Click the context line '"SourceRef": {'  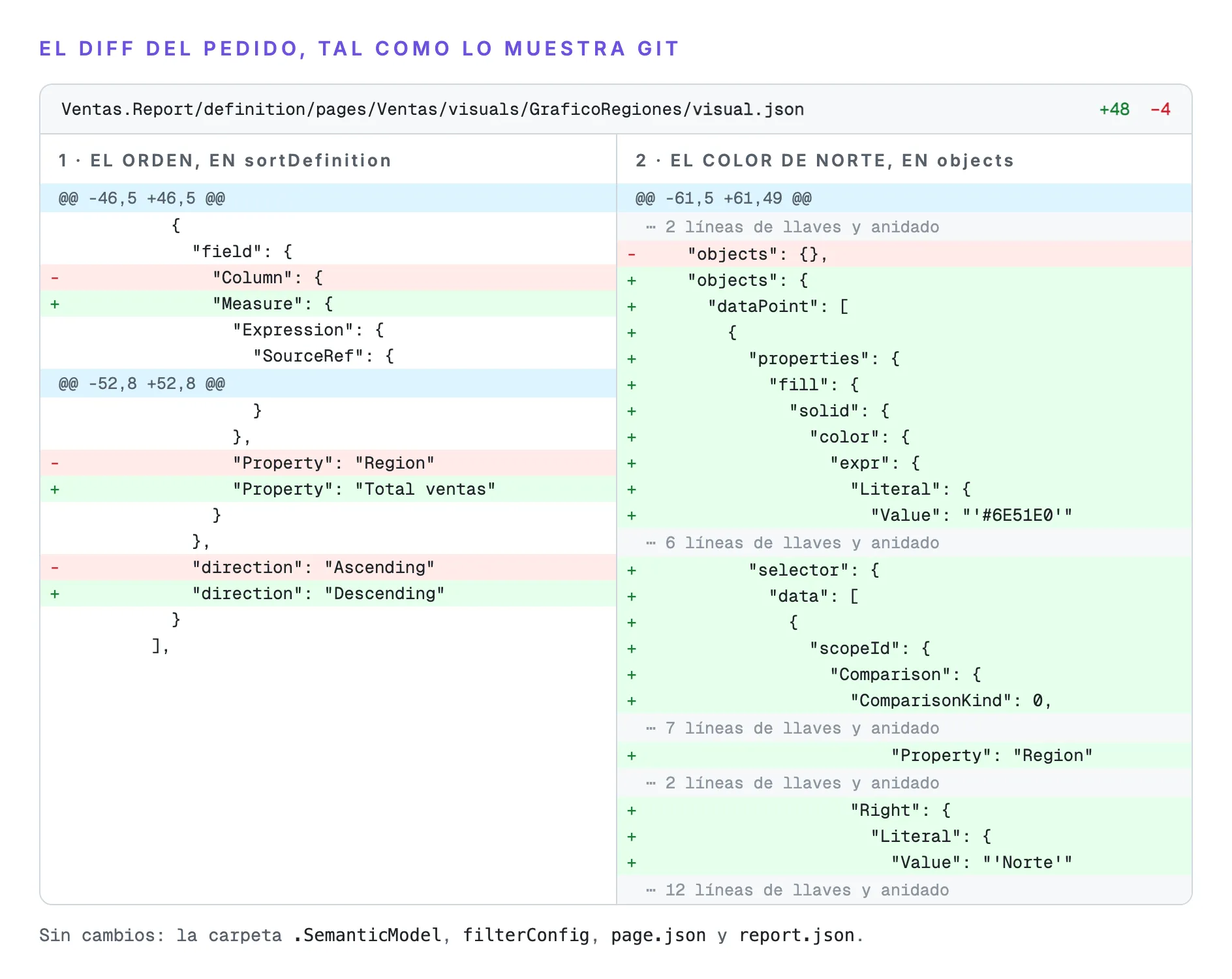tap(328, 356)
